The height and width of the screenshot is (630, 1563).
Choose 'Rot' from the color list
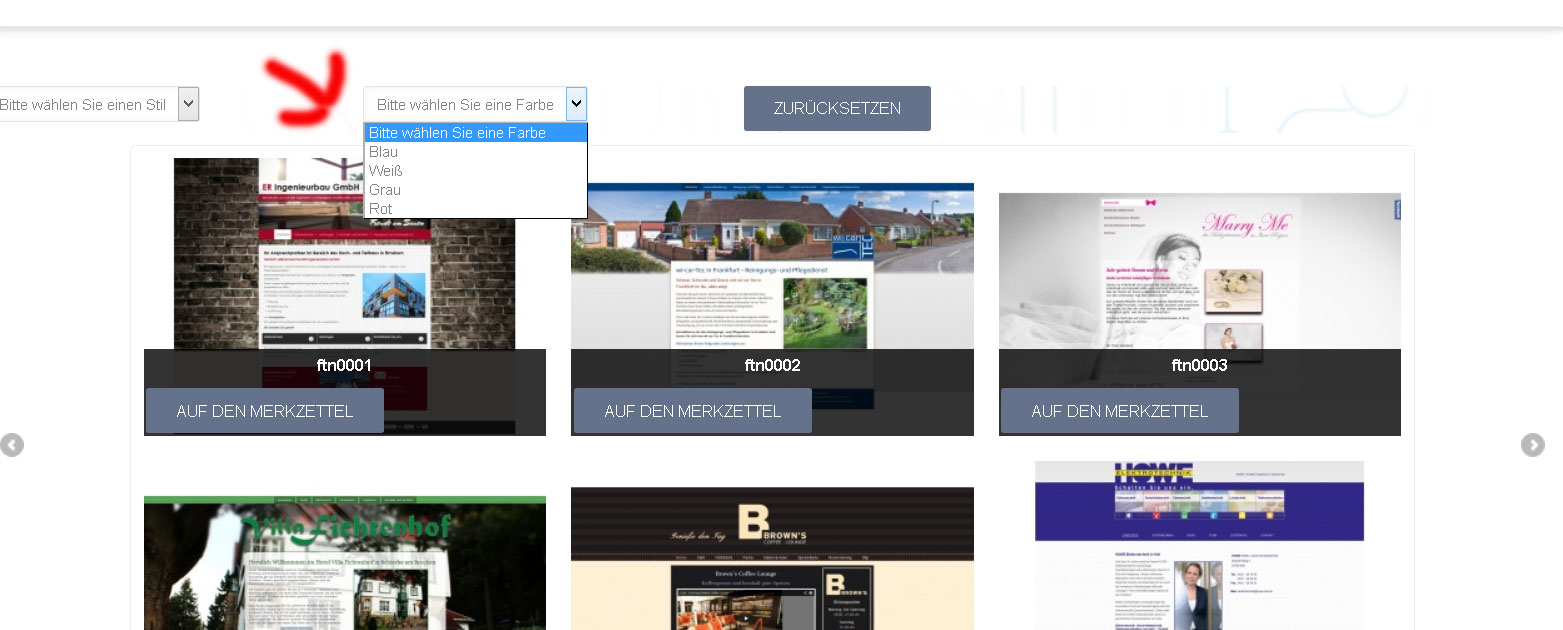[476, 209]
